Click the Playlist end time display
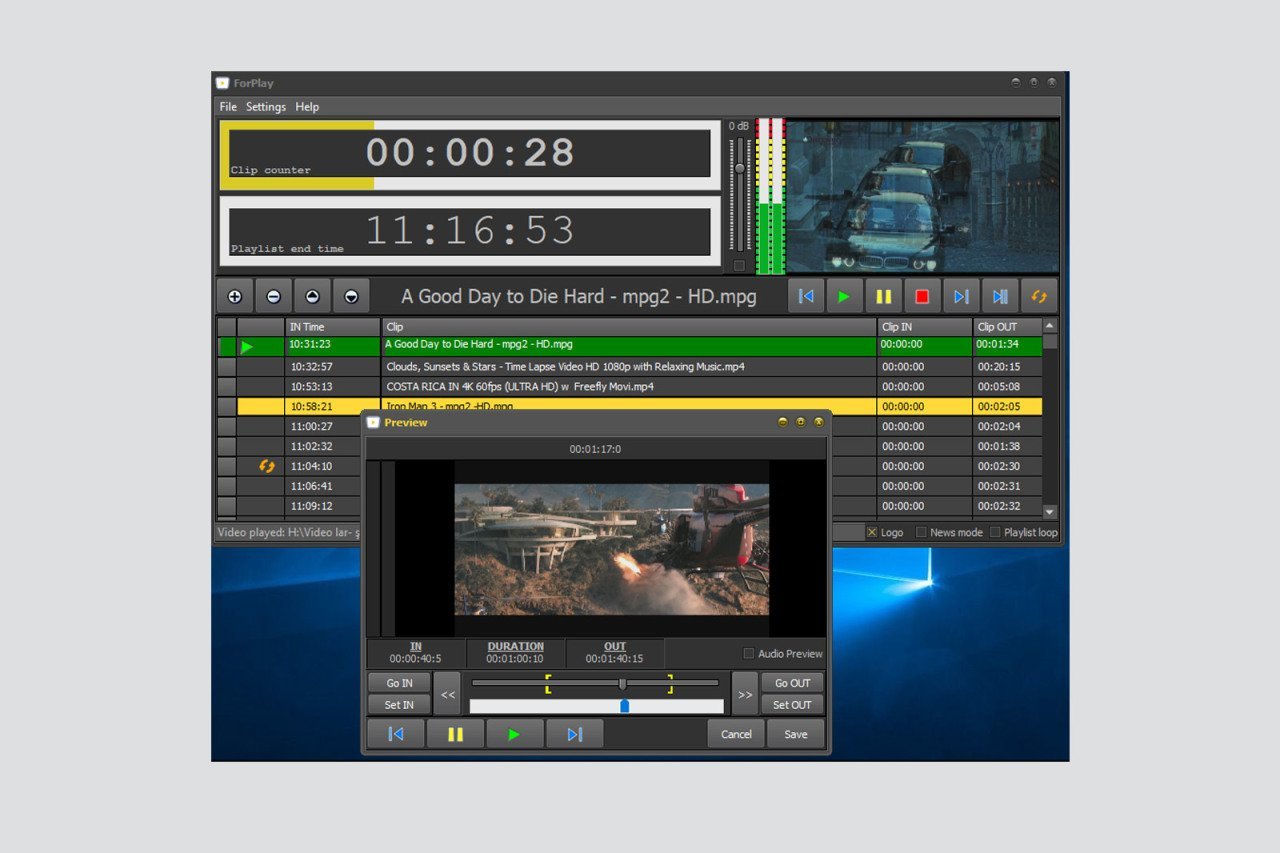This screenshot has width=1280, height=853. (470, 232)
